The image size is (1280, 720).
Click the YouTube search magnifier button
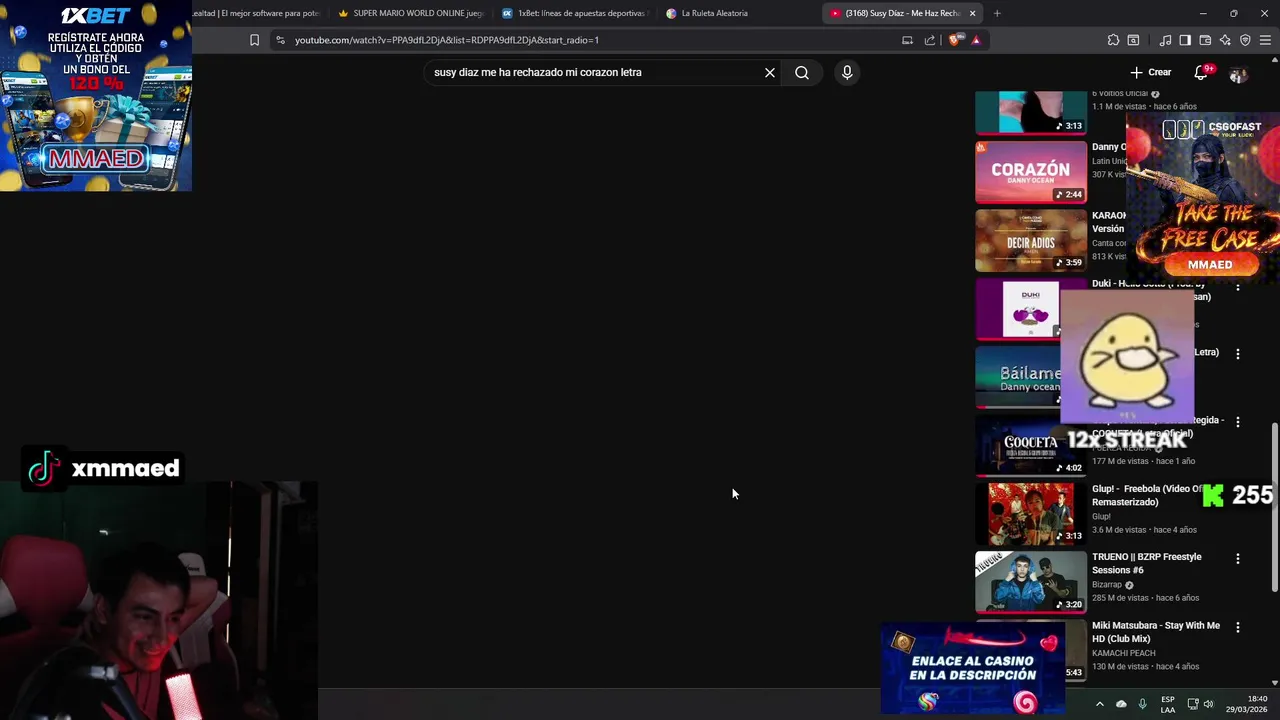tap(802, 72)
